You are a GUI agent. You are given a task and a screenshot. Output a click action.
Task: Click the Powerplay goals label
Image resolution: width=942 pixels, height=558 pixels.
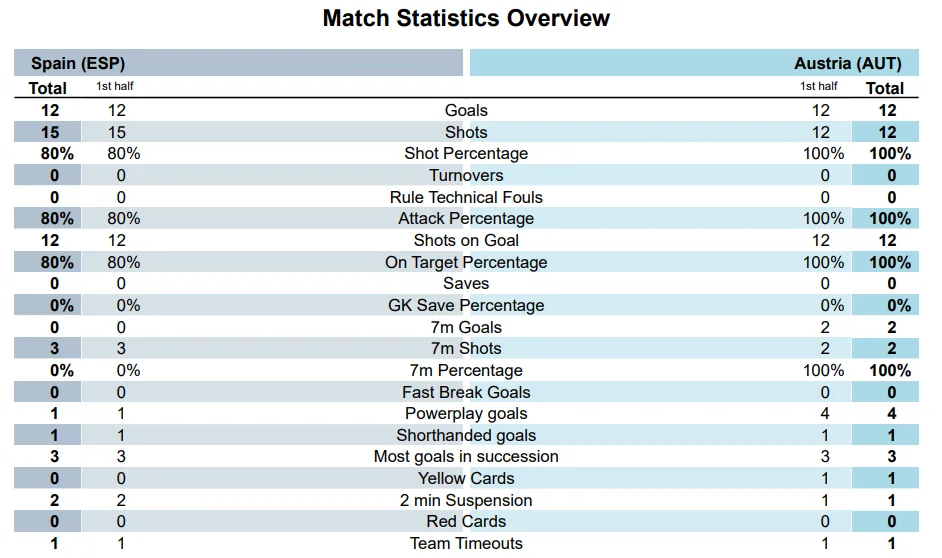[466, 414]
